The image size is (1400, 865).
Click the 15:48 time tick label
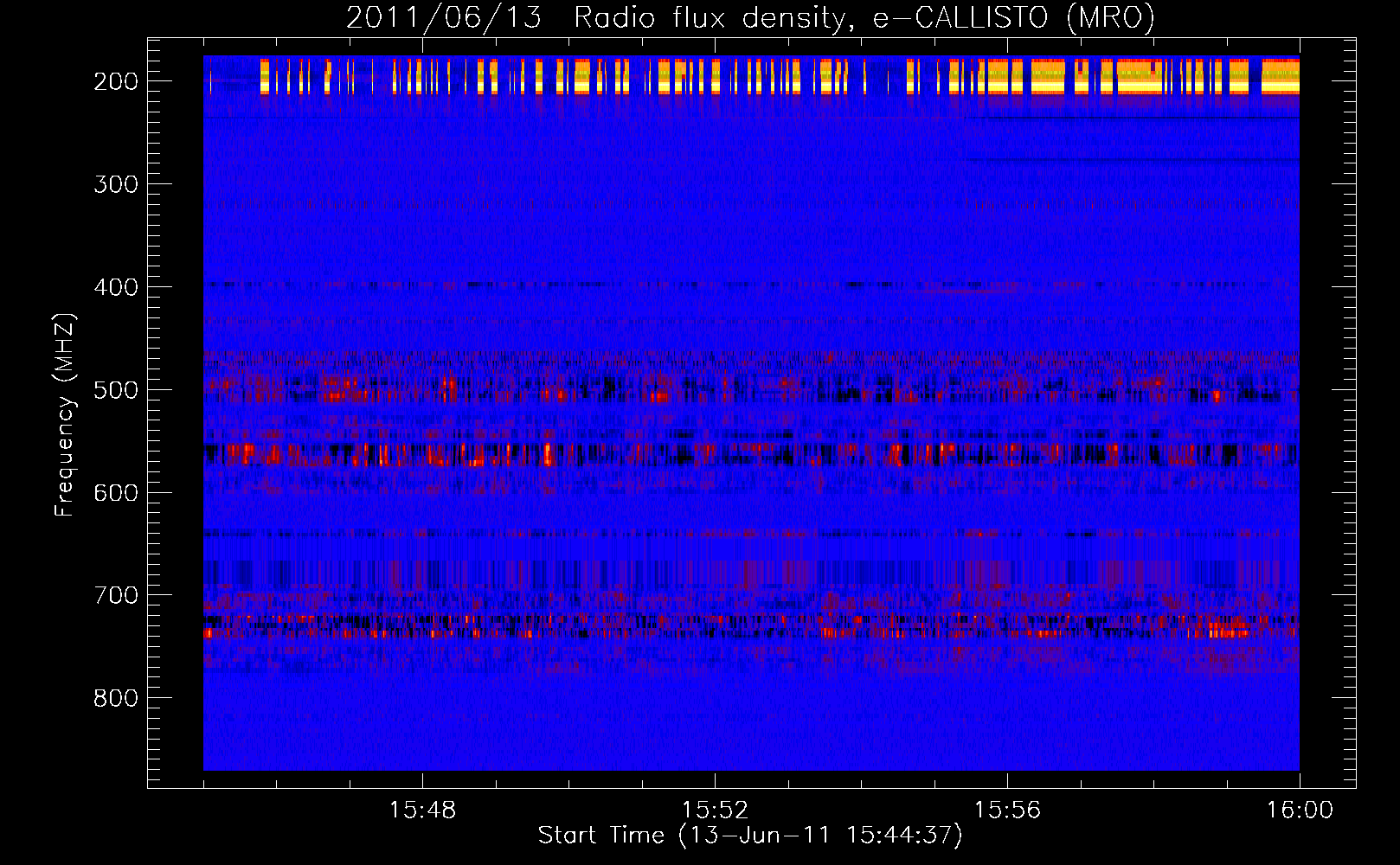pos(422,811)
